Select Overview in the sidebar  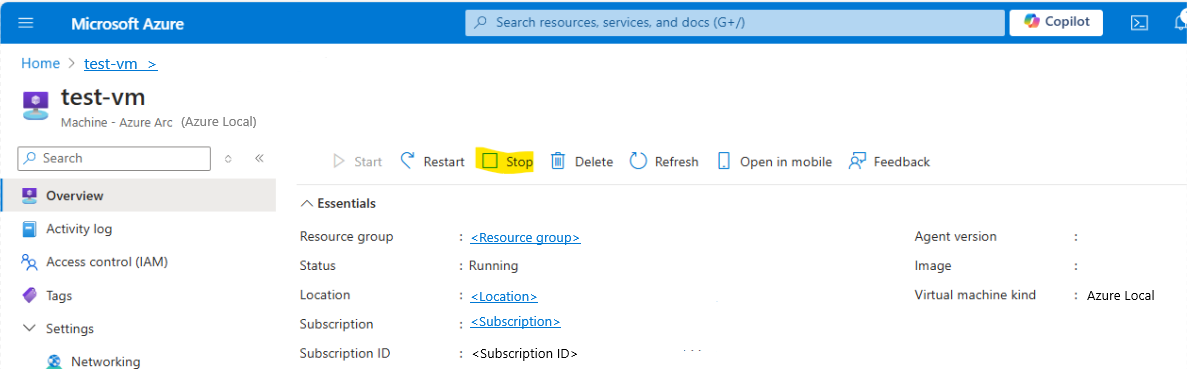pos(138,196)
